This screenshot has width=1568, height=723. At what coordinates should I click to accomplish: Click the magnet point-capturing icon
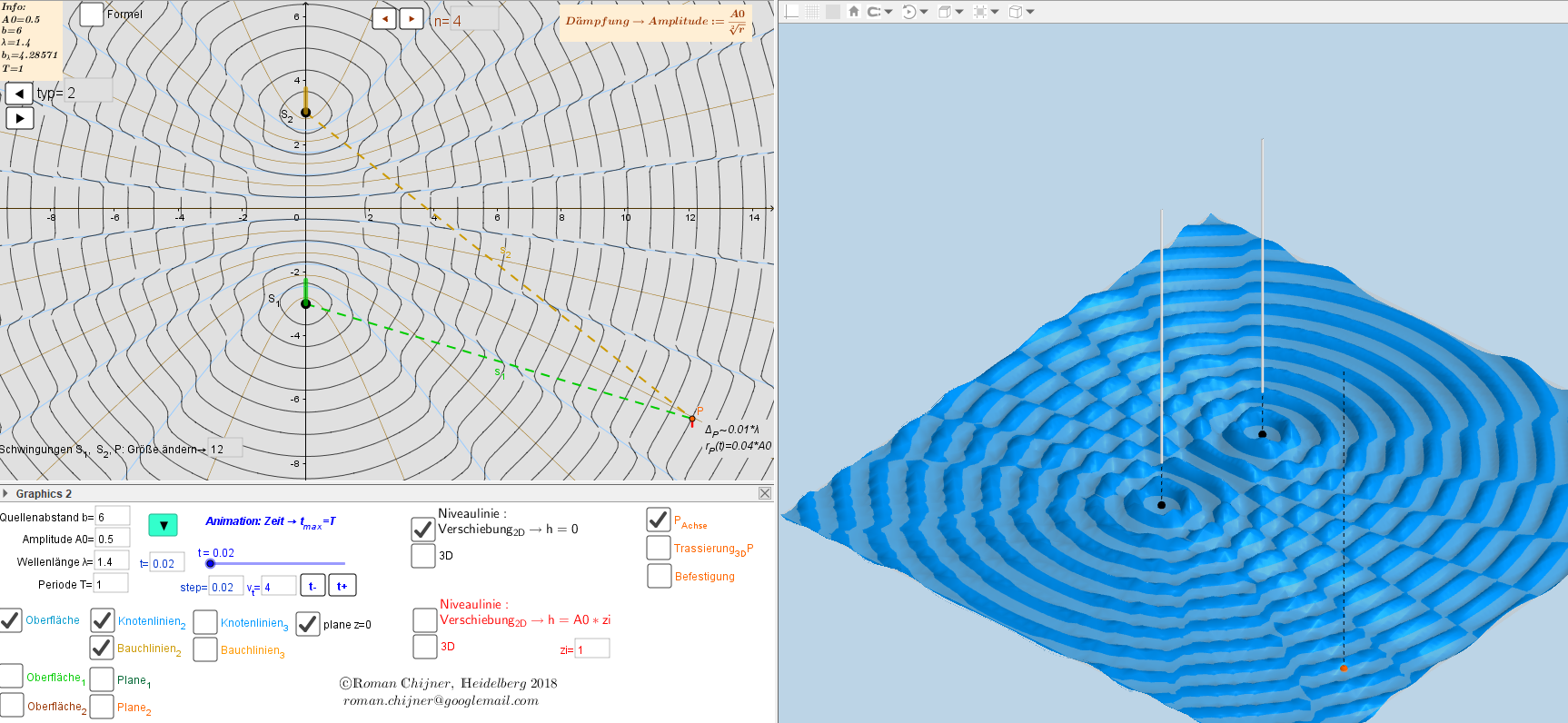point(874,11)
